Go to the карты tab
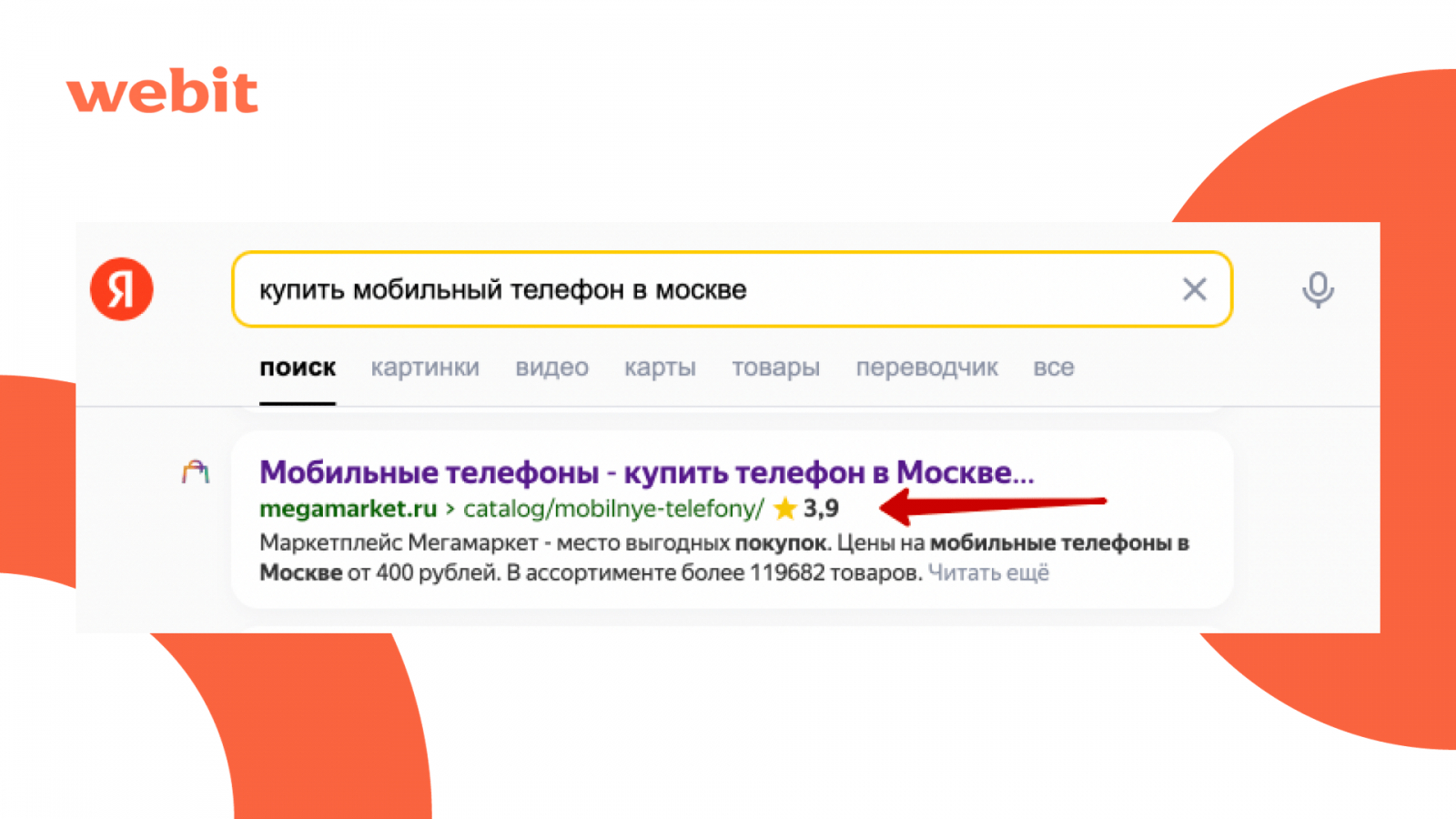This screenshot has height=819, width=1456. (x=660, y=368)
